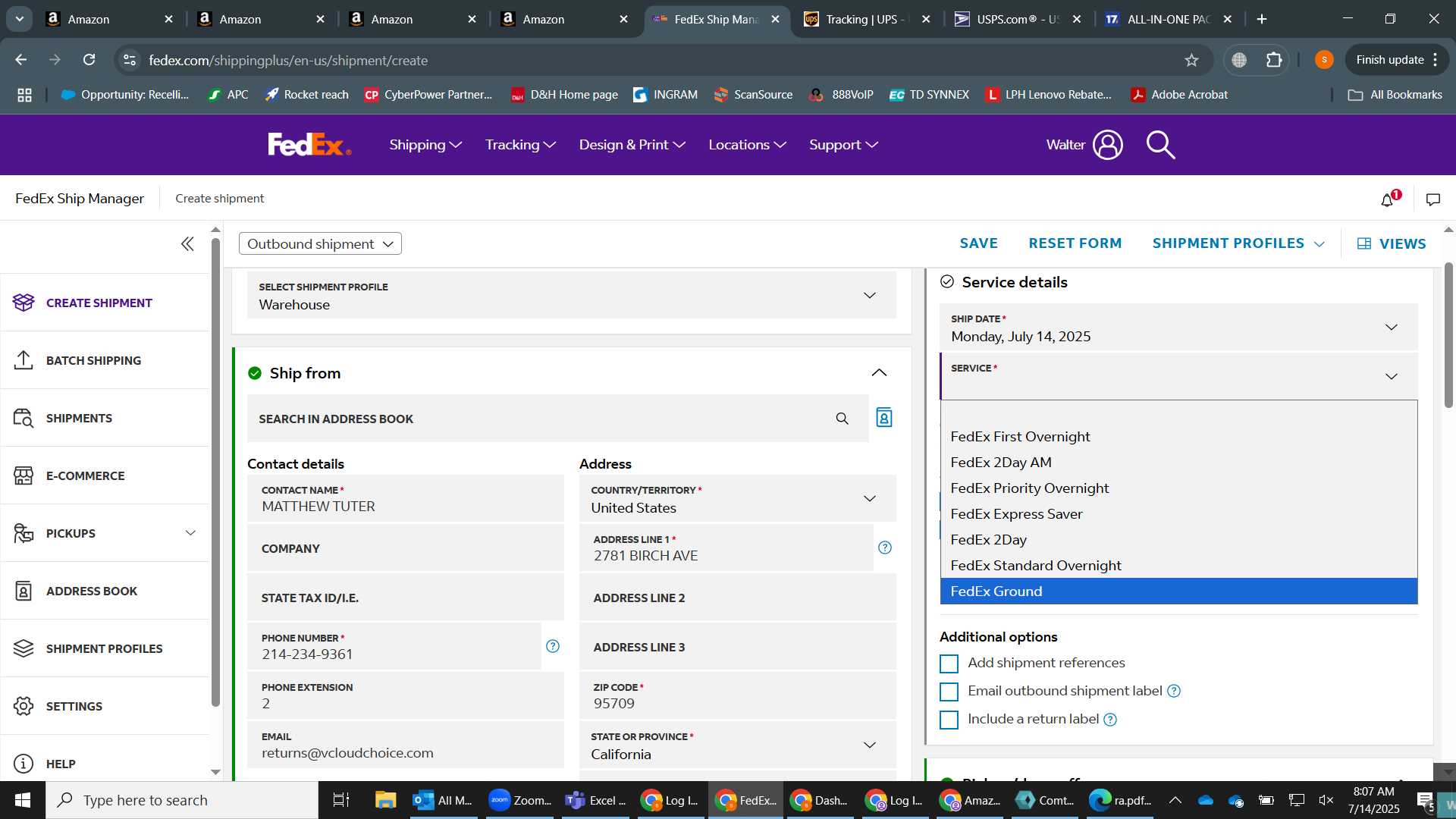Select FedEx 2Day AM service option

point(1178,463)
